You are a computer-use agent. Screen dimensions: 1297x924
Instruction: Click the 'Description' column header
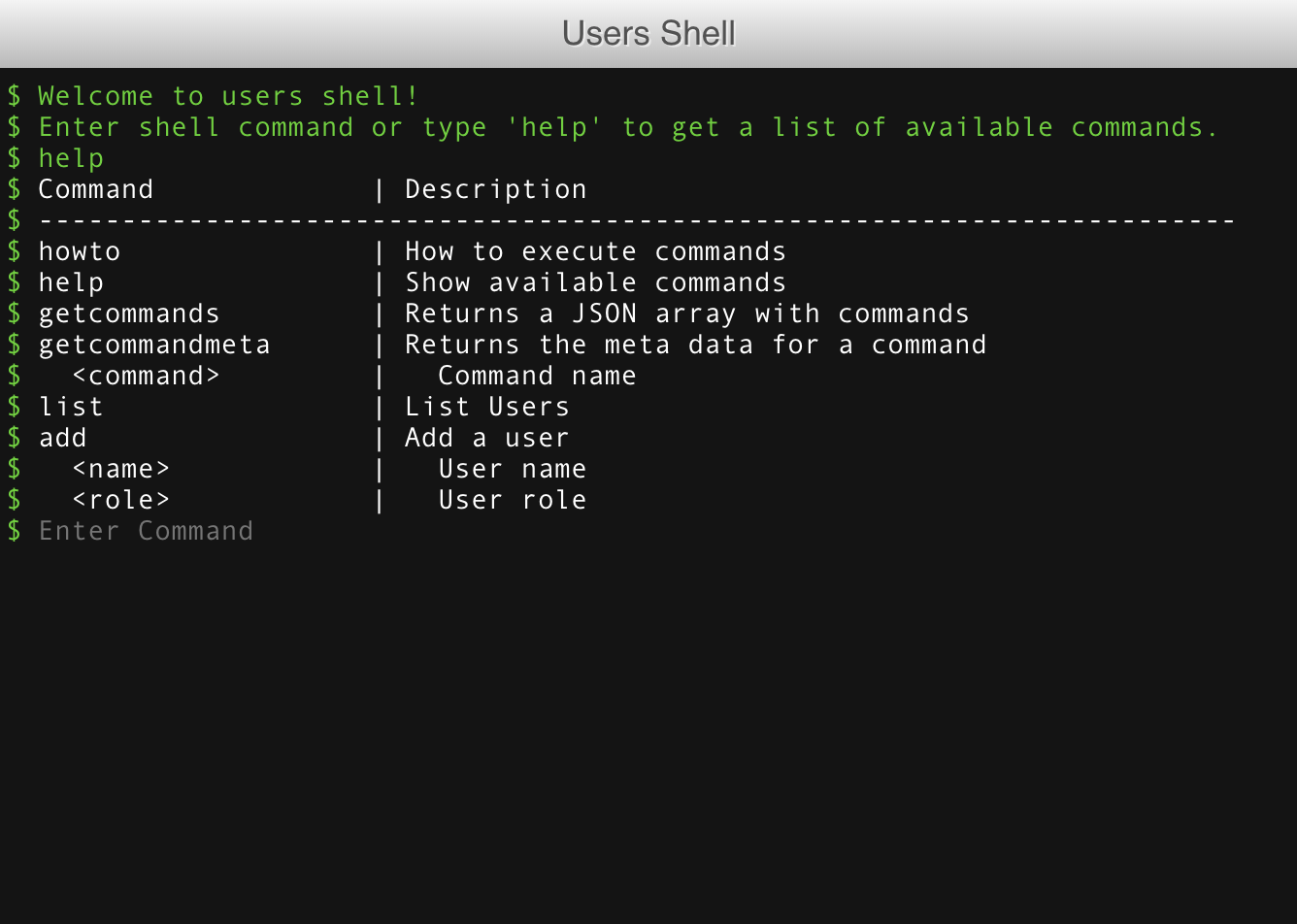pos(495,189)
